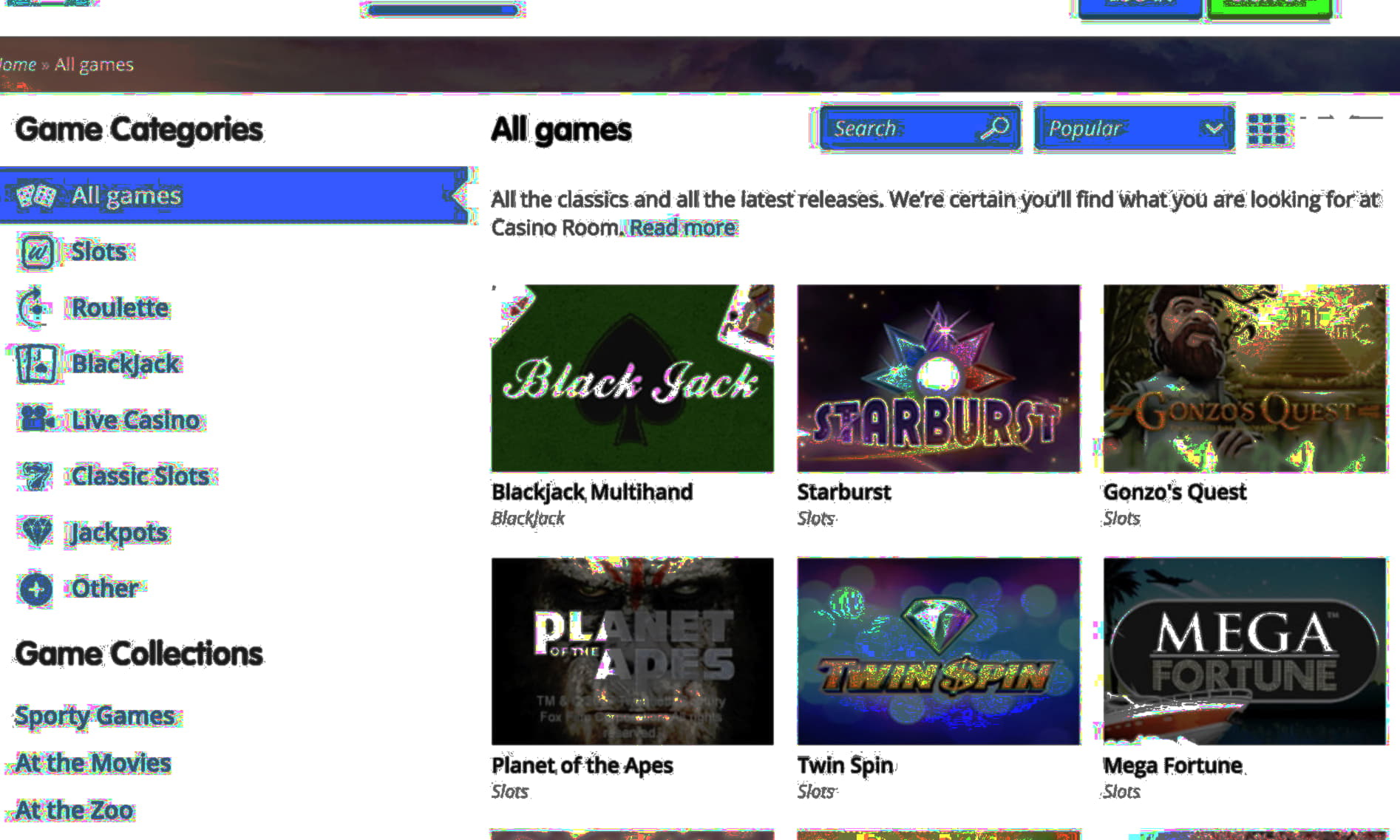
Task: Open Starburst game thumbnail
Action: point(939,378)
